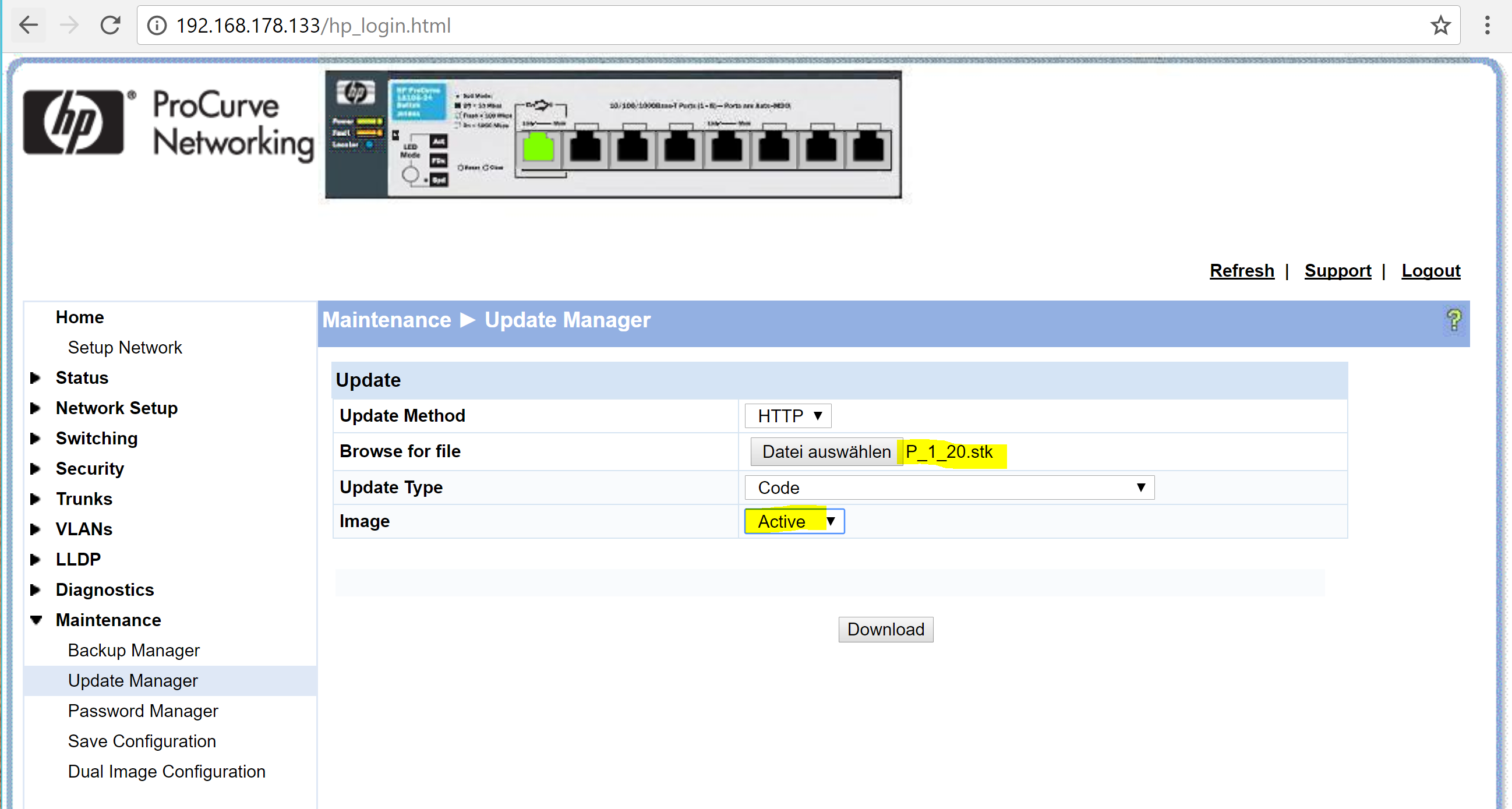
Task: Click the site information icon in address bar
Action: pyautogui.click(x=157, y=25)
